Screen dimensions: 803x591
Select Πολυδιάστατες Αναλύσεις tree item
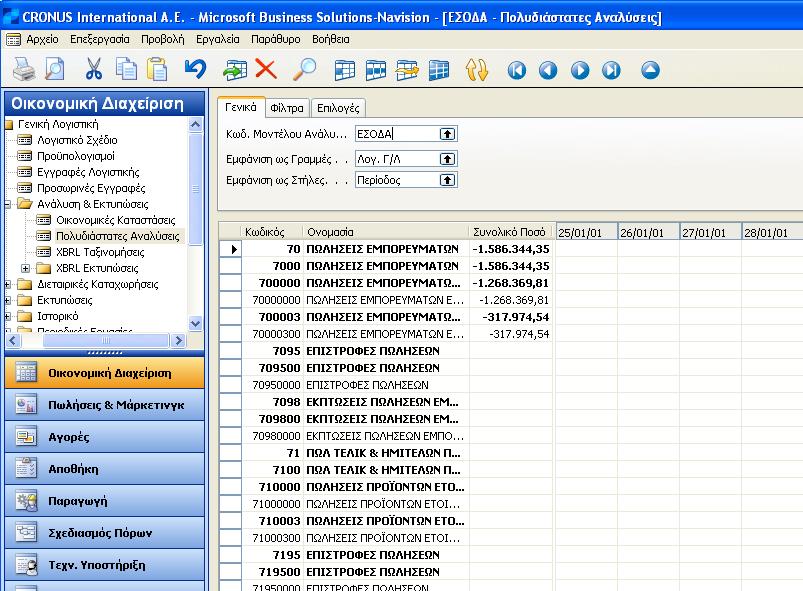click(x=118, y=236)
